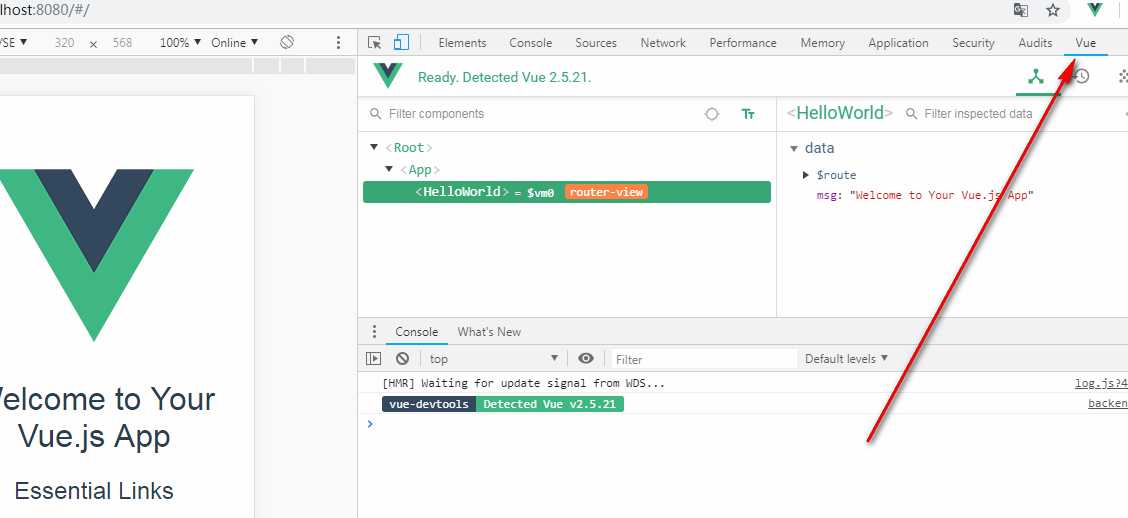Image resolution: width=1128 pixels, height=518 pixels.
Task: Click the console prompt arrow
Action: pyautogui.click(x=370, y=424)
